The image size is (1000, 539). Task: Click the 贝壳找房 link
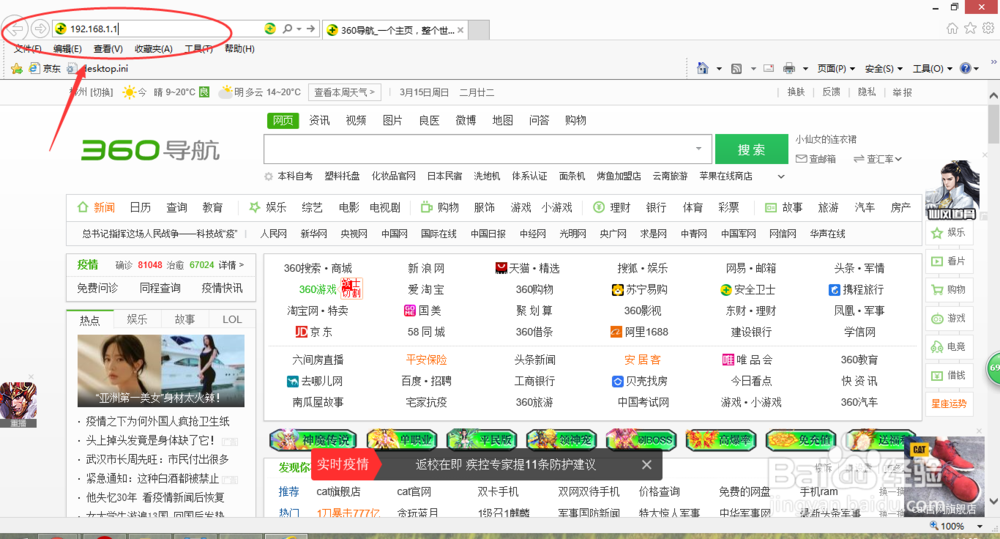pos(640,381)
